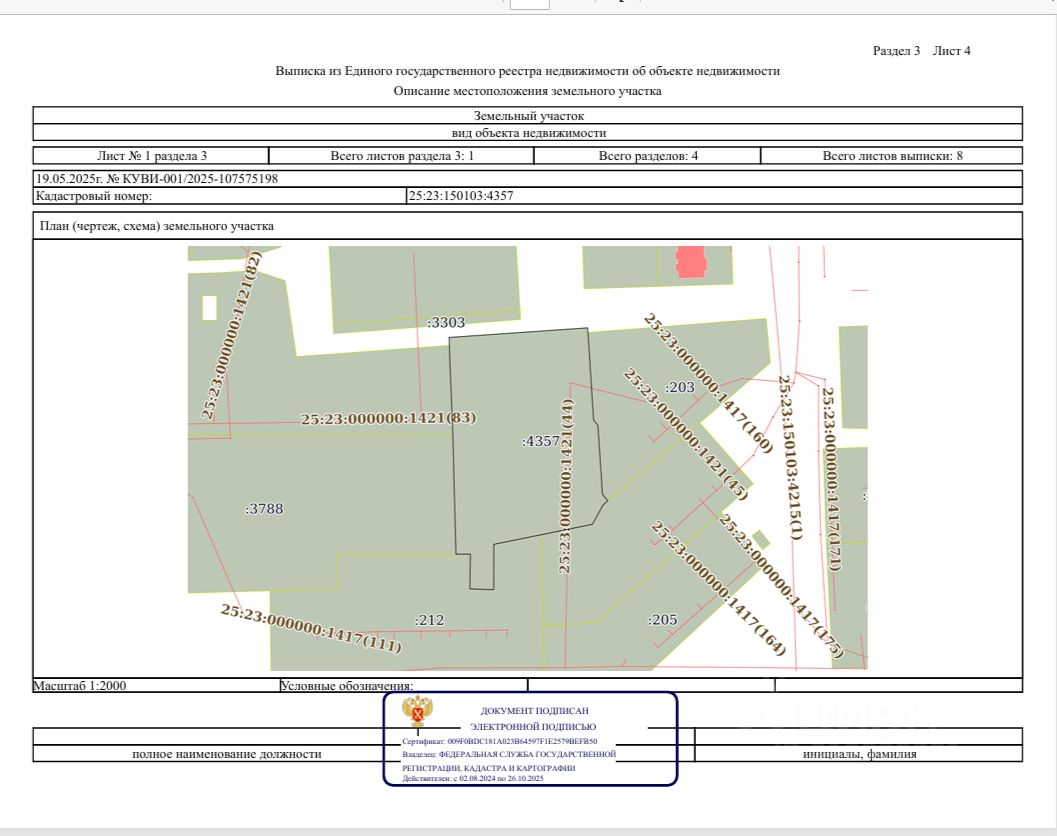Select the 'Всего разделов: 4' cell
Viewport: 1057px width, 836px height.
(648, 156)
